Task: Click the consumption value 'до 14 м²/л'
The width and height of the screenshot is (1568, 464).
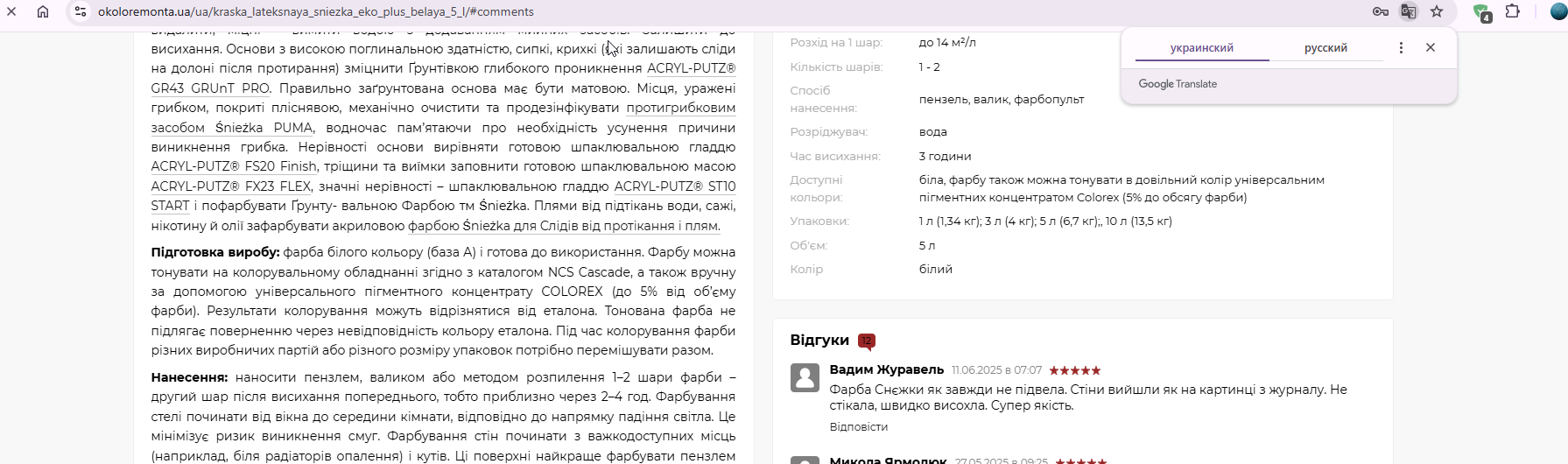Action: pos(947,42)
